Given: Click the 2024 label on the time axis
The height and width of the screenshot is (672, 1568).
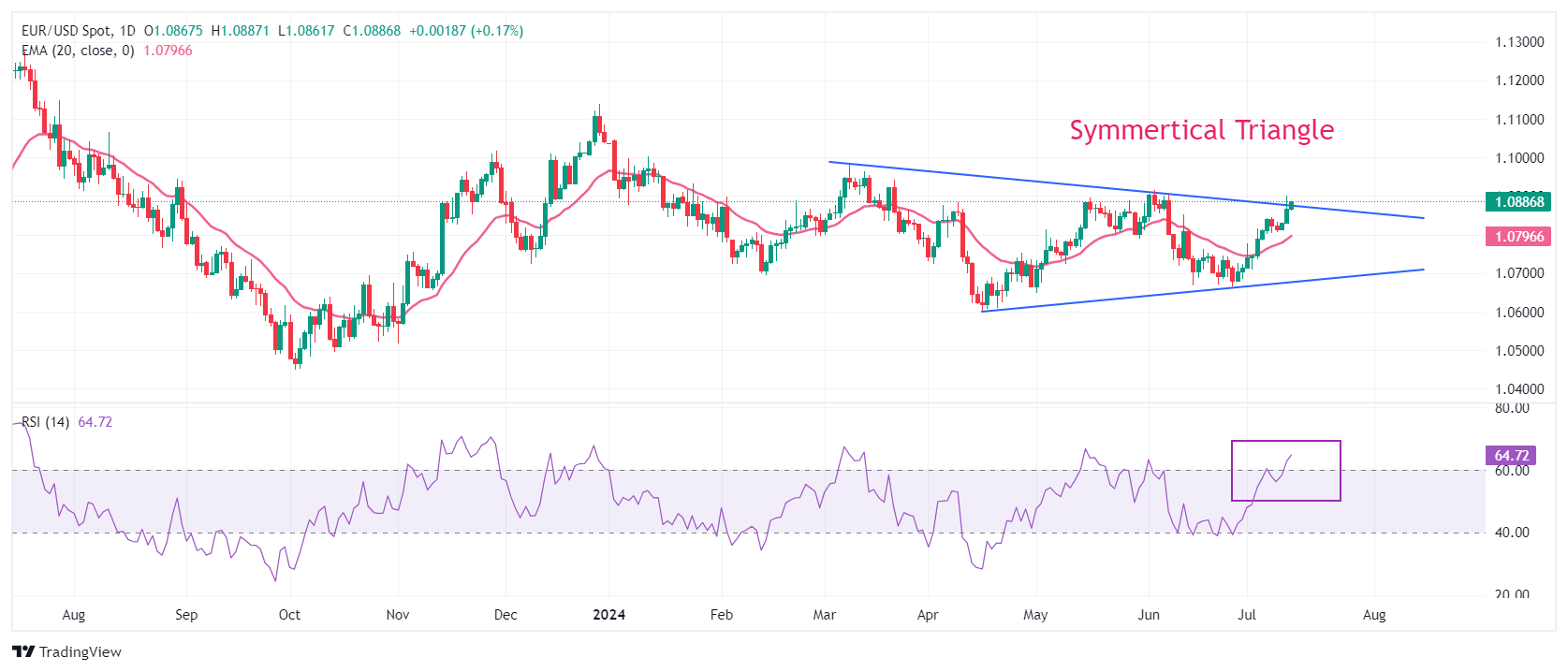Looking at the screenshot, I should pos(609,615).
